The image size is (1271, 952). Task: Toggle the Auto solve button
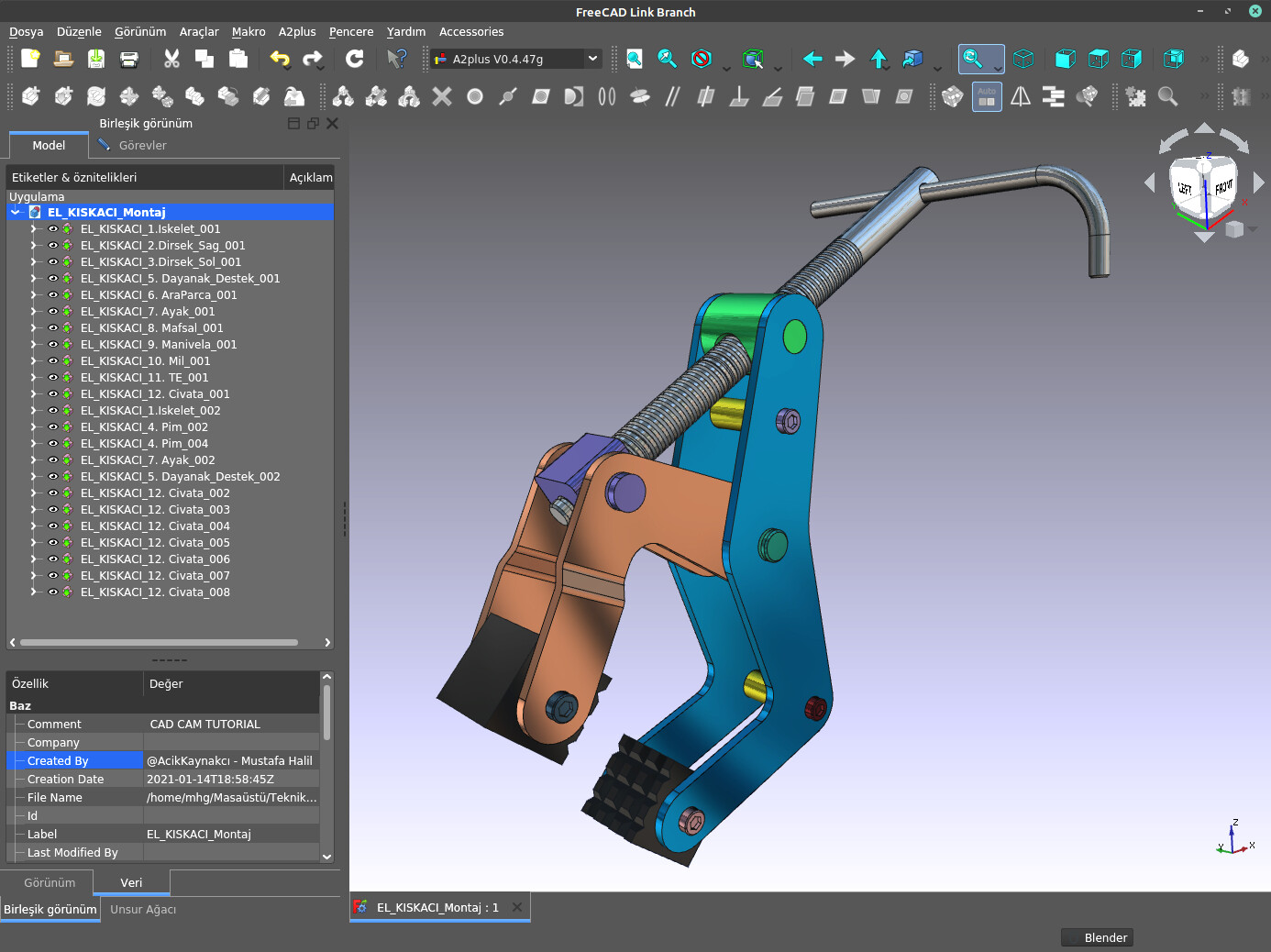click(x=987, y=96)
